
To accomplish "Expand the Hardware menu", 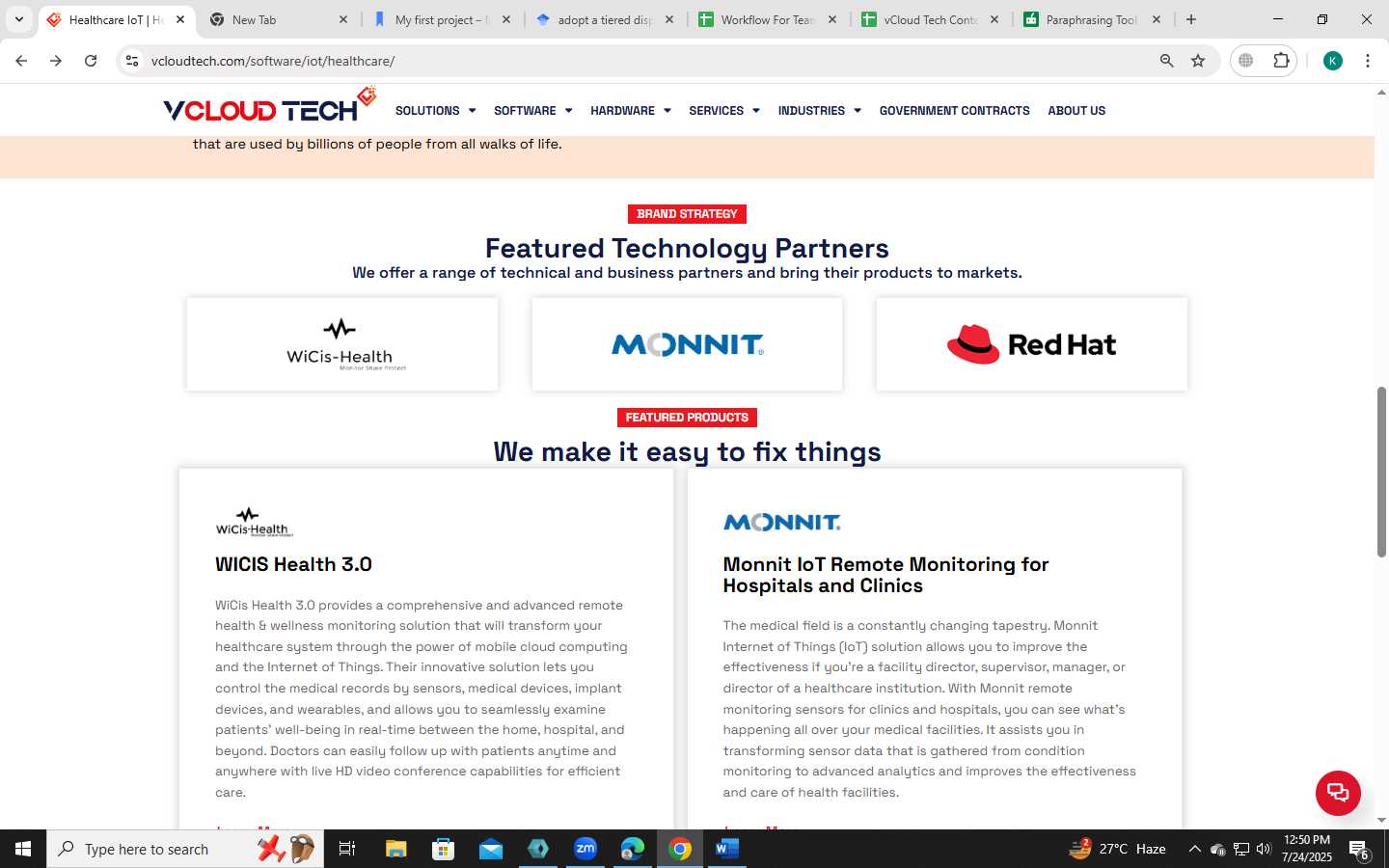I will 630,111.
